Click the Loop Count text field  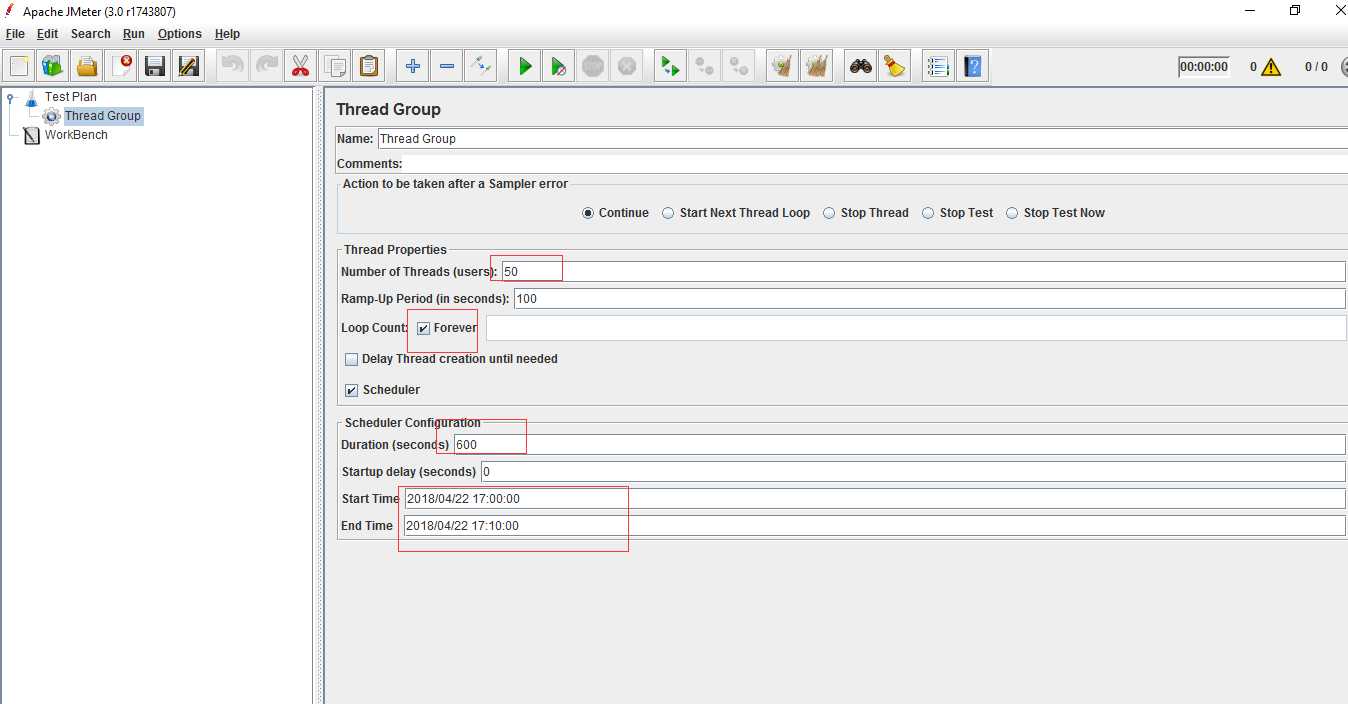(916, 328)
